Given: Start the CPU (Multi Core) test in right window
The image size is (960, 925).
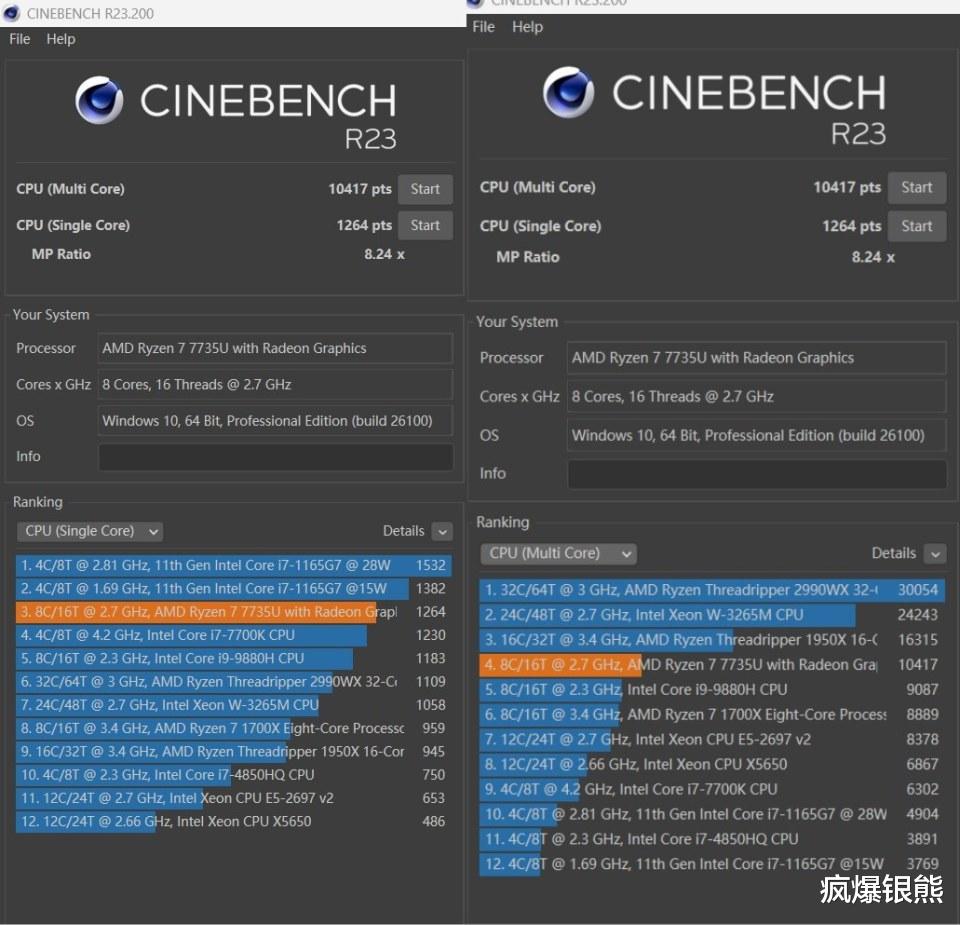Looking at the screenshot, I should 917,188.
